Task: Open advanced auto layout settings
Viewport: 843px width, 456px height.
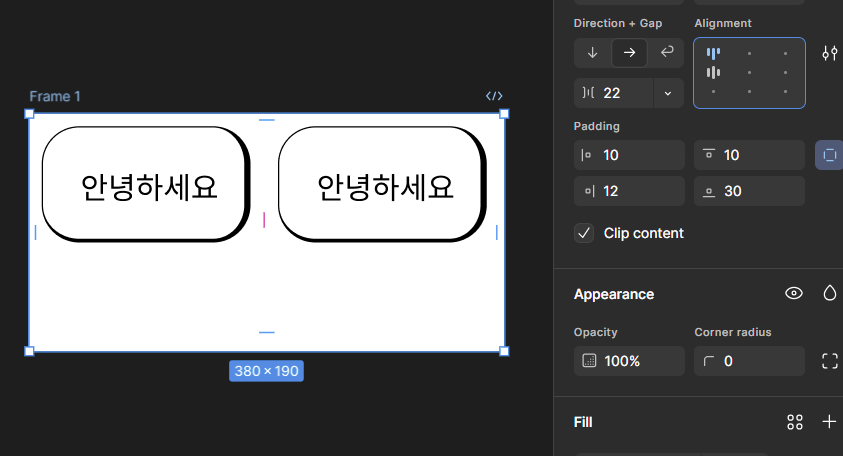Action: pyautogui.click(x=830, y=53)
